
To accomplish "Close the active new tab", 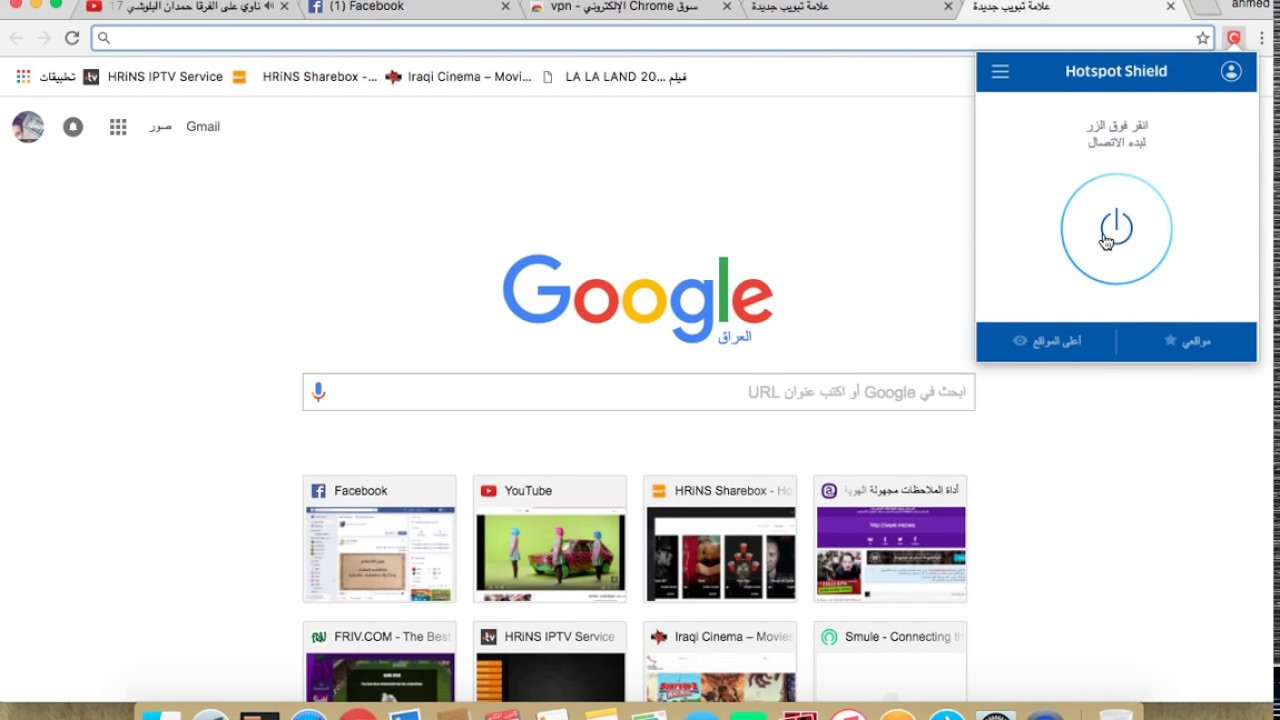I will point(1170,7).
